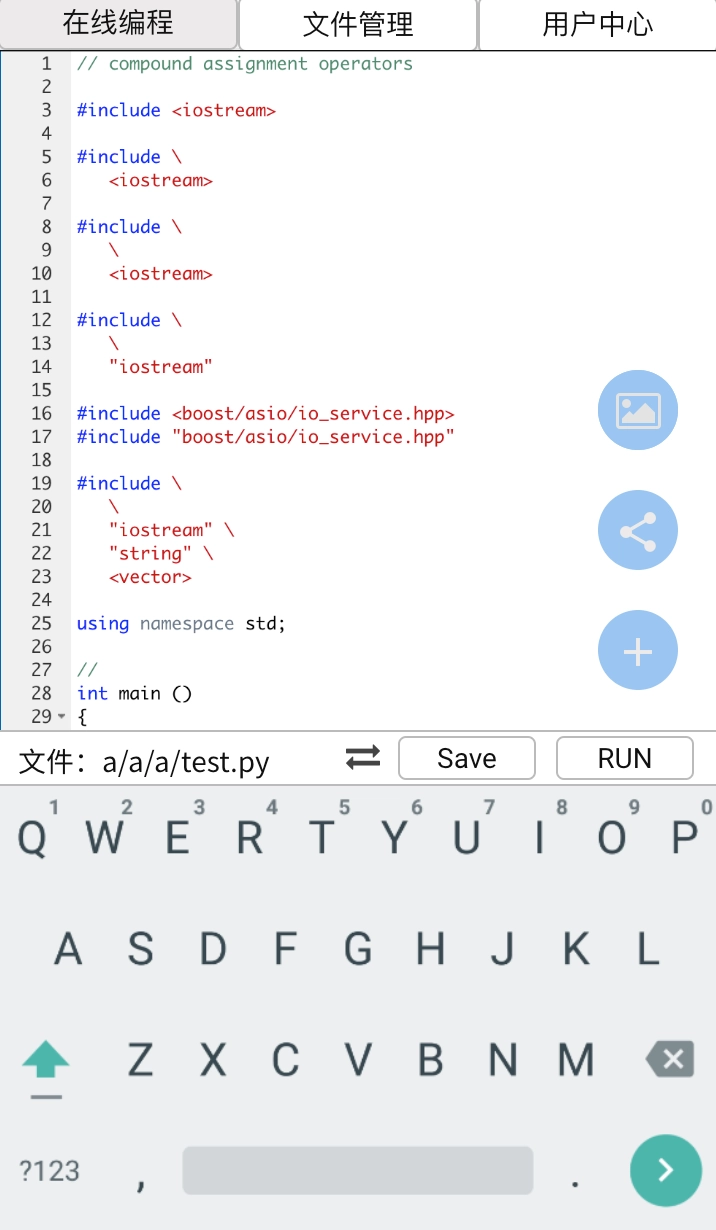716x1230 pixels.
Task: Switch keyboard to ?123 symbols
Action: [x=49, y=1170]
